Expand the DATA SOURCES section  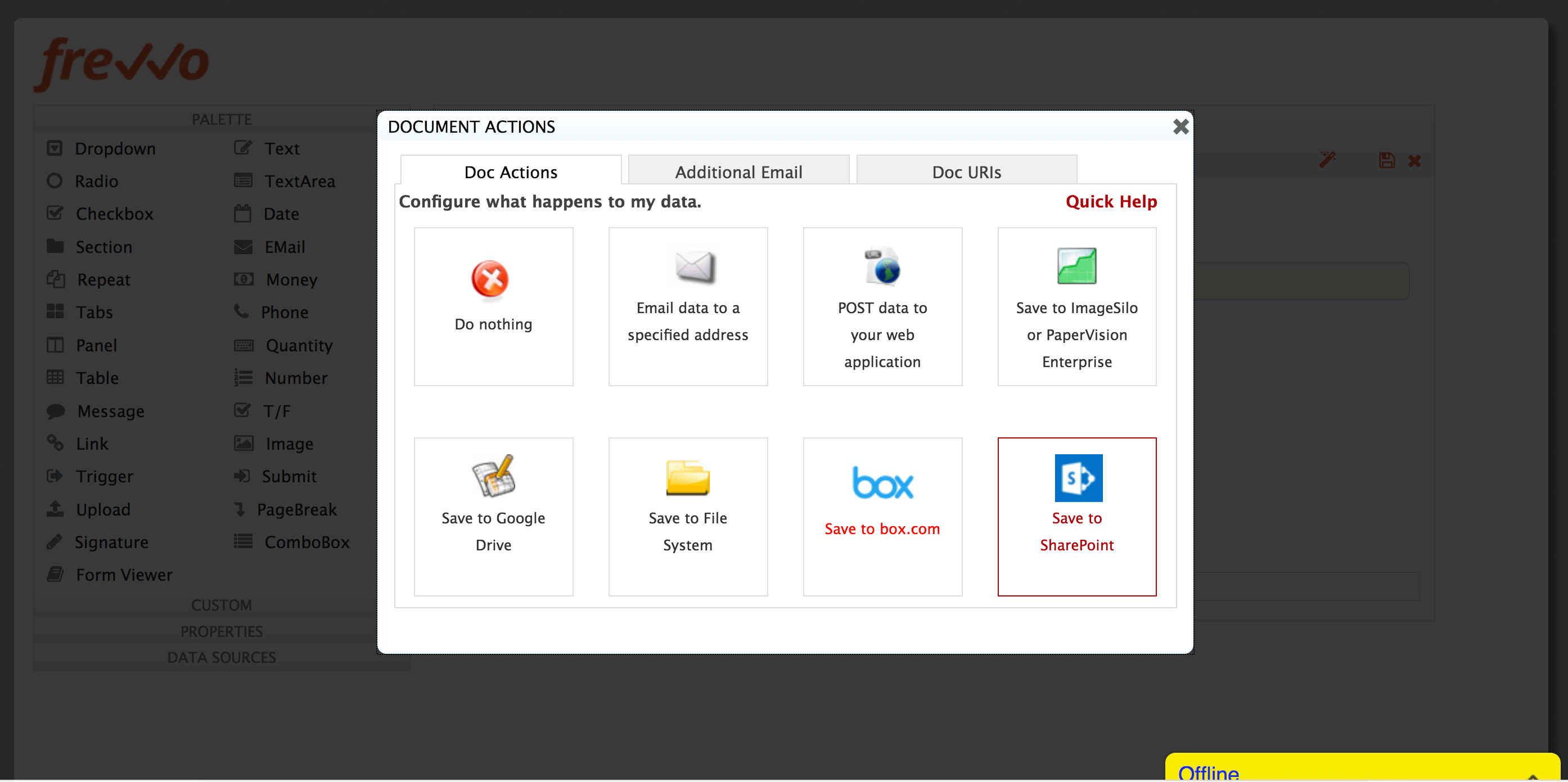[222, 657]
